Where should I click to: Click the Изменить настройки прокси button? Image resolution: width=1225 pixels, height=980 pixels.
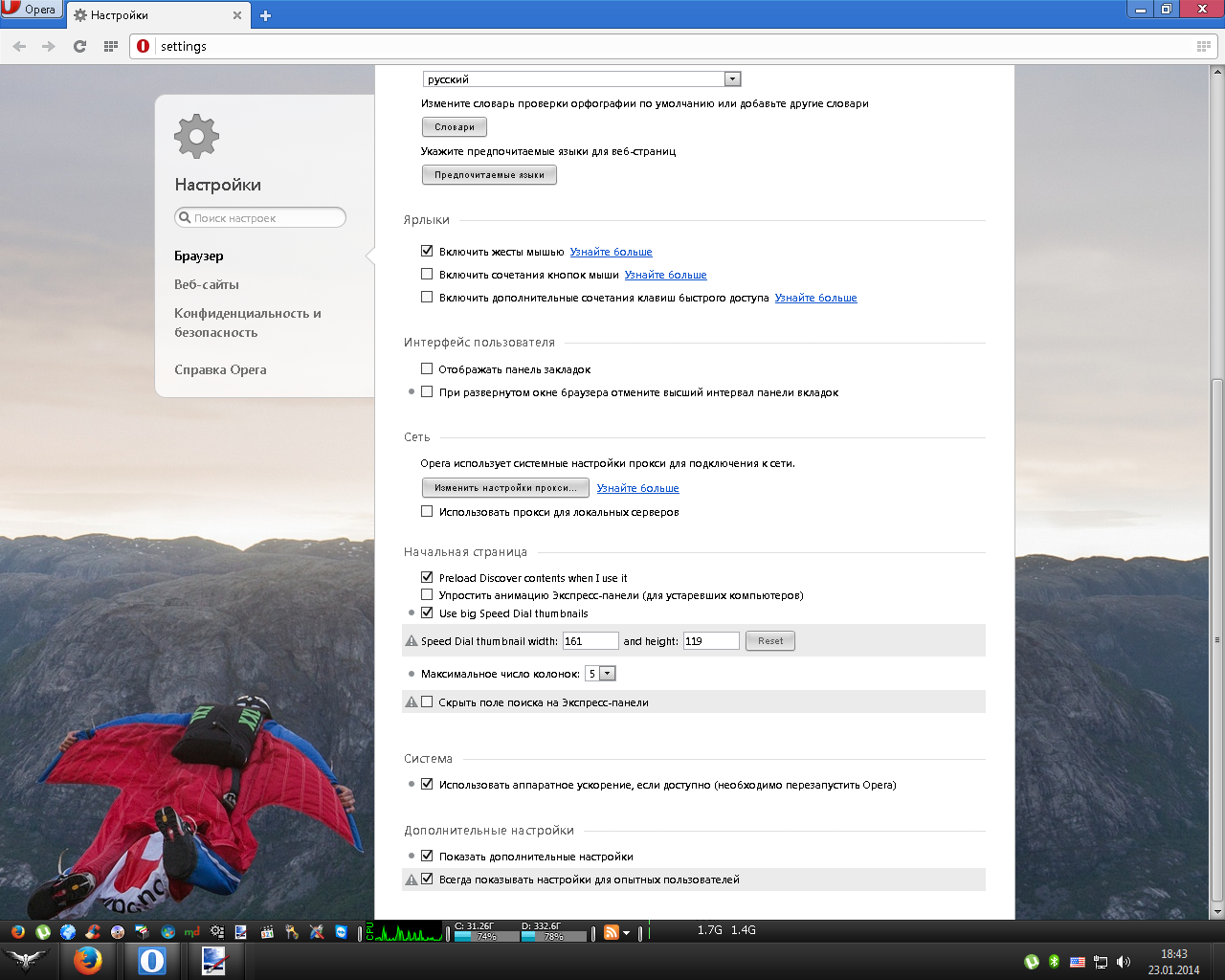(505, 488)
